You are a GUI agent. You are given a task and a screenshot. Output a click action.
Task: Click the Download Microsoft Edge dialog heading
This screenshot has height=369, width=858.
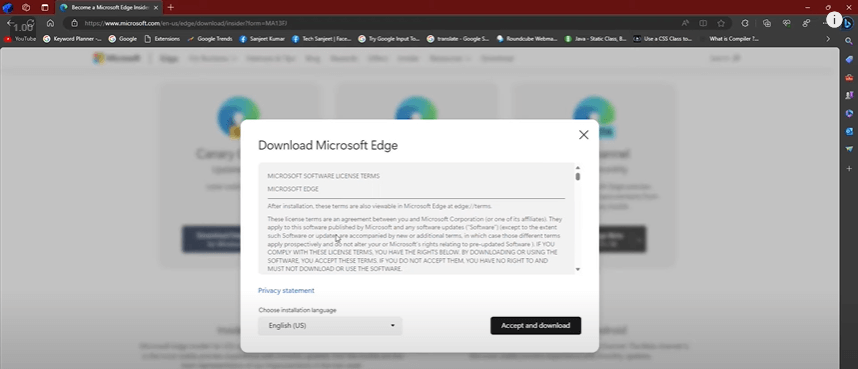pyautogui.click(x=328, y=146)
